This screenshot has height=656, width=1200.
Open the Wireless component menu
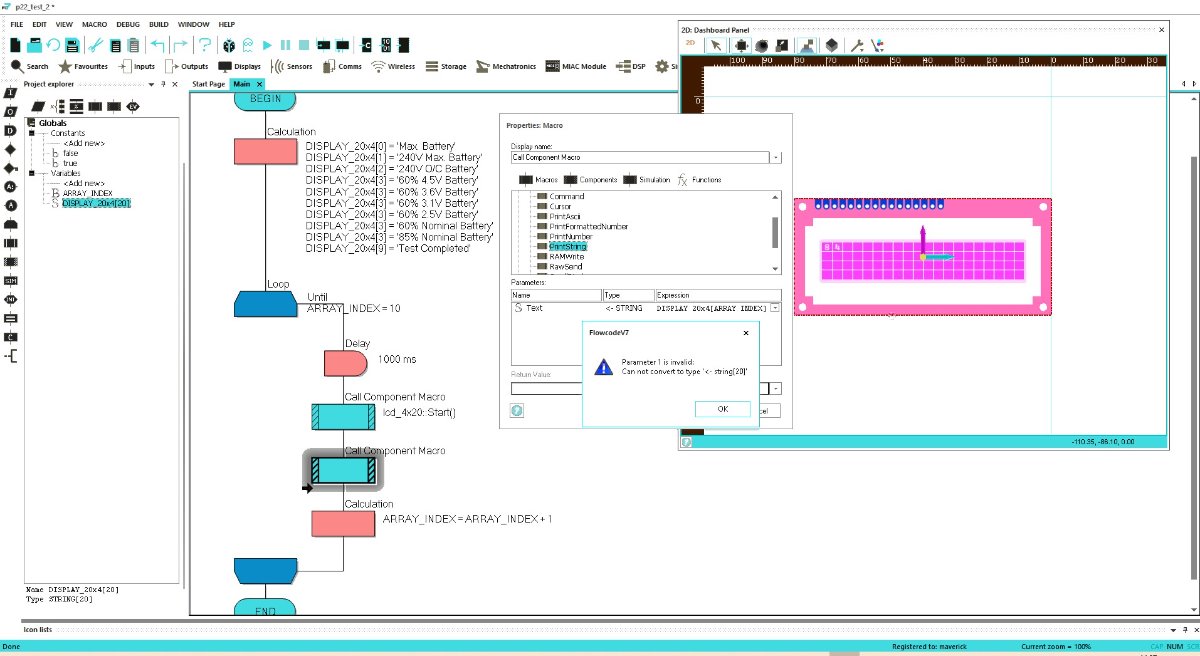393,66
